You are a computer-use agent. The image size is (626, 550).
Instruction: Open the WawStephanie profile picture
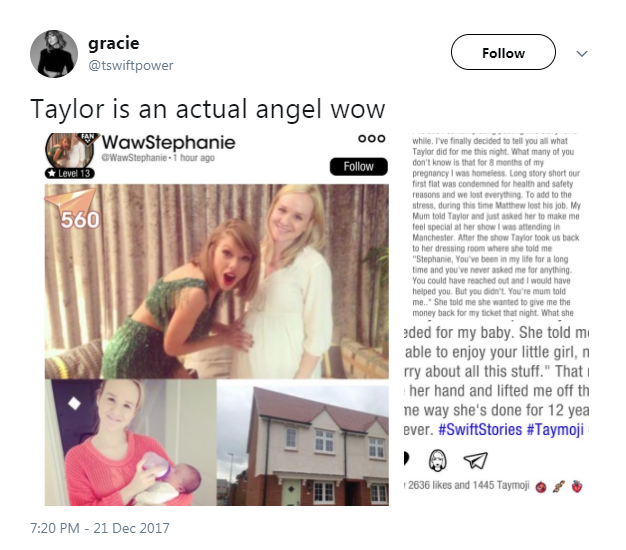point(71,150)
